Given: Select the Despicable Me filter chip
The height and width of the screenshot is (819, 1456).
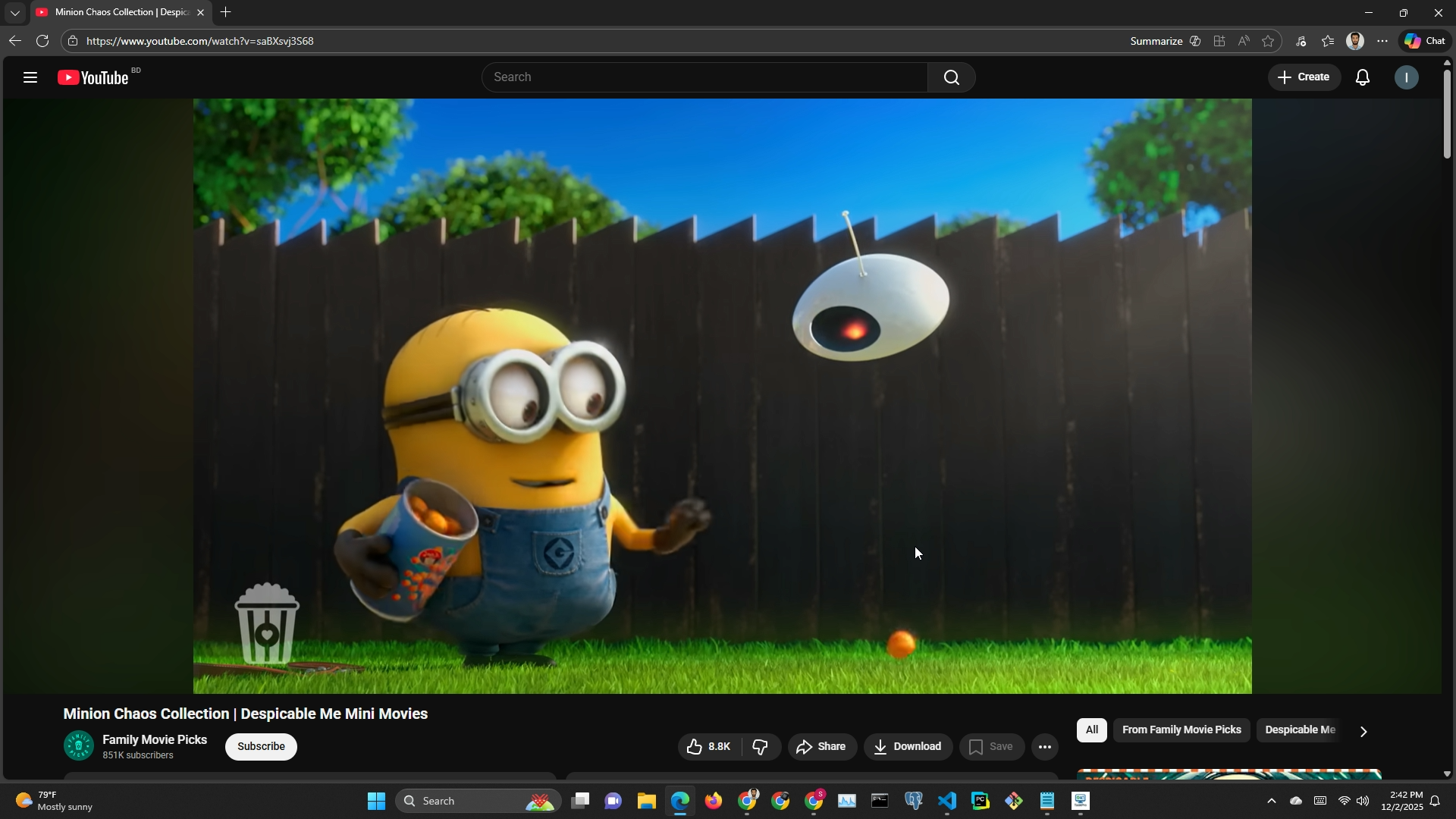Looking at the screenshot, I should tap(1299, 730).
